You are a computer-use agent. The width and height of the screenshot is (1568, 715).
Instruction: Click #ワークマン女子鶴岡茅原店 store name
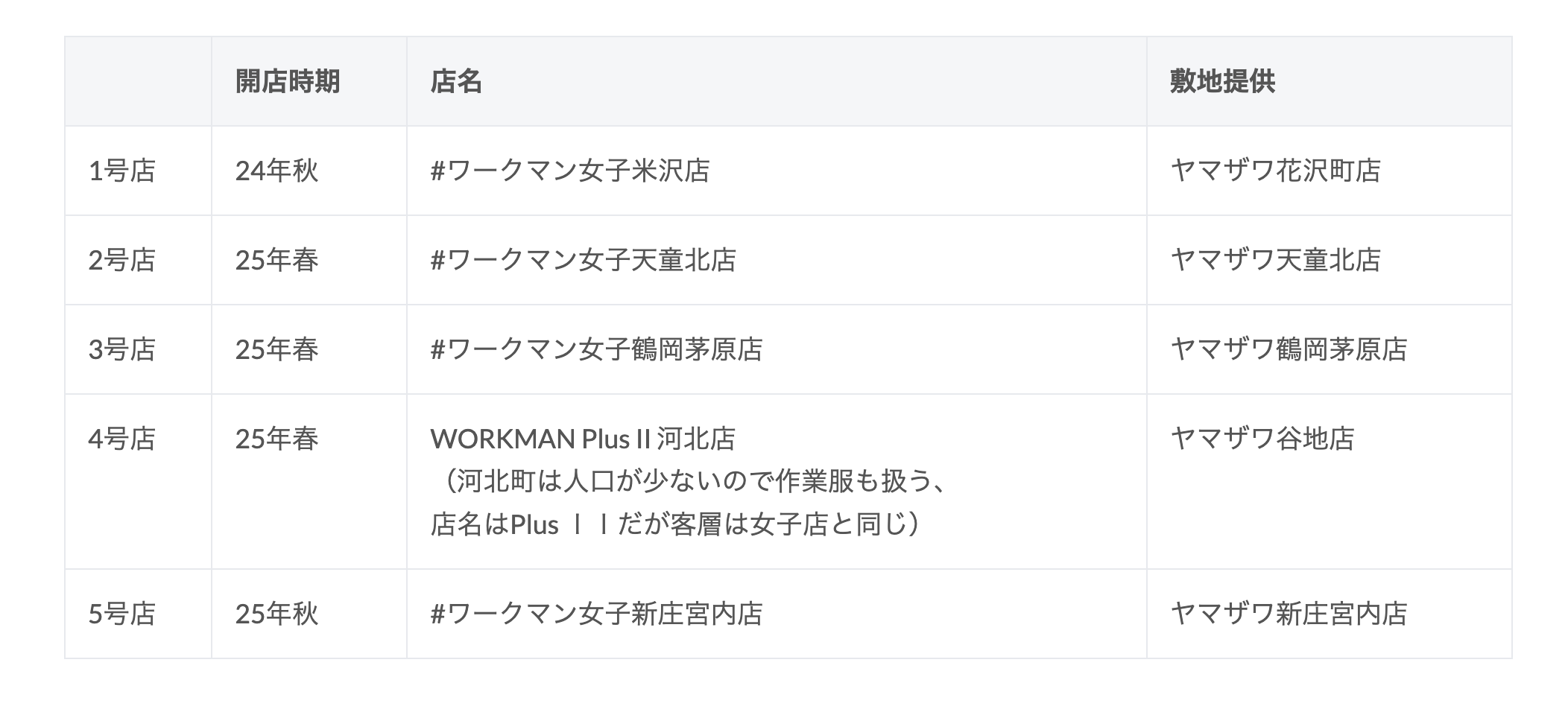[x=596, y=349]
